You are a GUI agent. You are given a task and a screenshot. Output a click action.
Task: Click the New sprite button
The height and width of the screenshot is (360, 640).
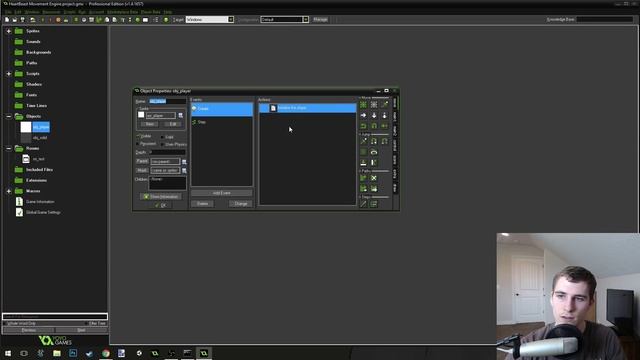point(150,124)
